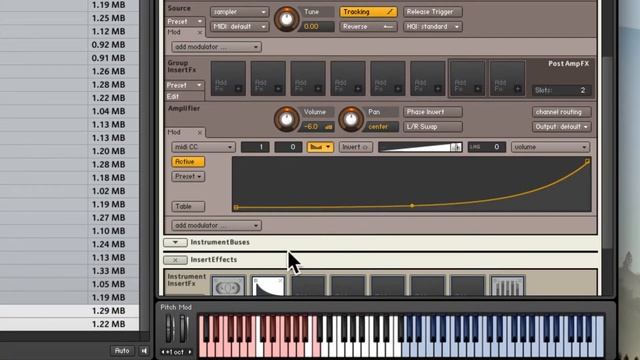Toggle the Active button for the modulation table

click(x=188, y=162)
